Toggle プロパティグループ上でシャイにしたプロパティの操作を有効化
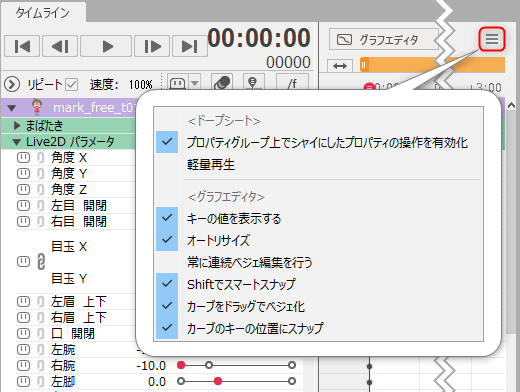This screenshot has height=392, width=520. pyautogui.click(x=318, y=142)
